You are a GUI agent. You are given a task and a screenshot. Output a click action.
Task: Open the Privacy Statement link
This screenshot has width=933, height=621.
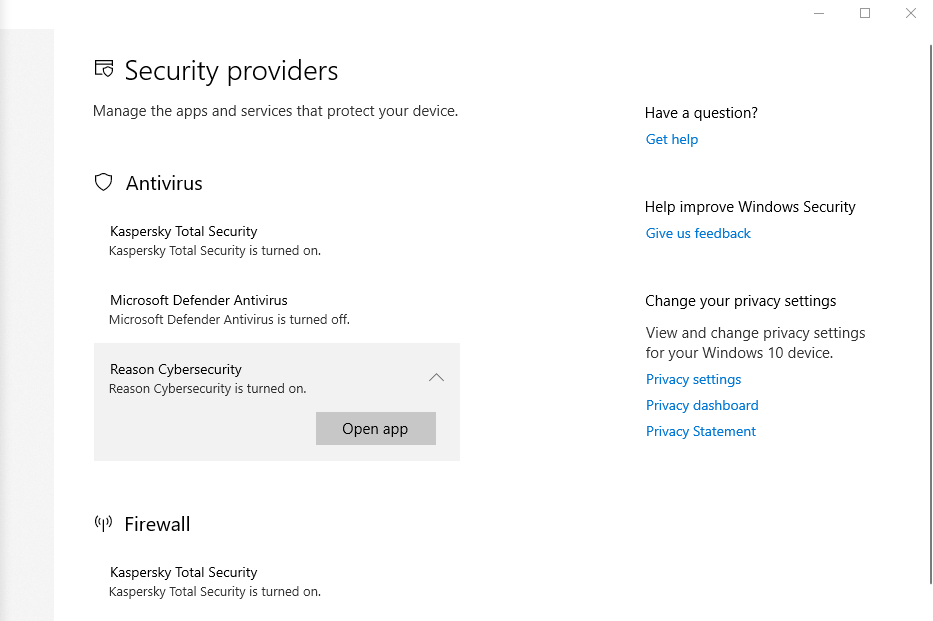(x=701, y=431)
